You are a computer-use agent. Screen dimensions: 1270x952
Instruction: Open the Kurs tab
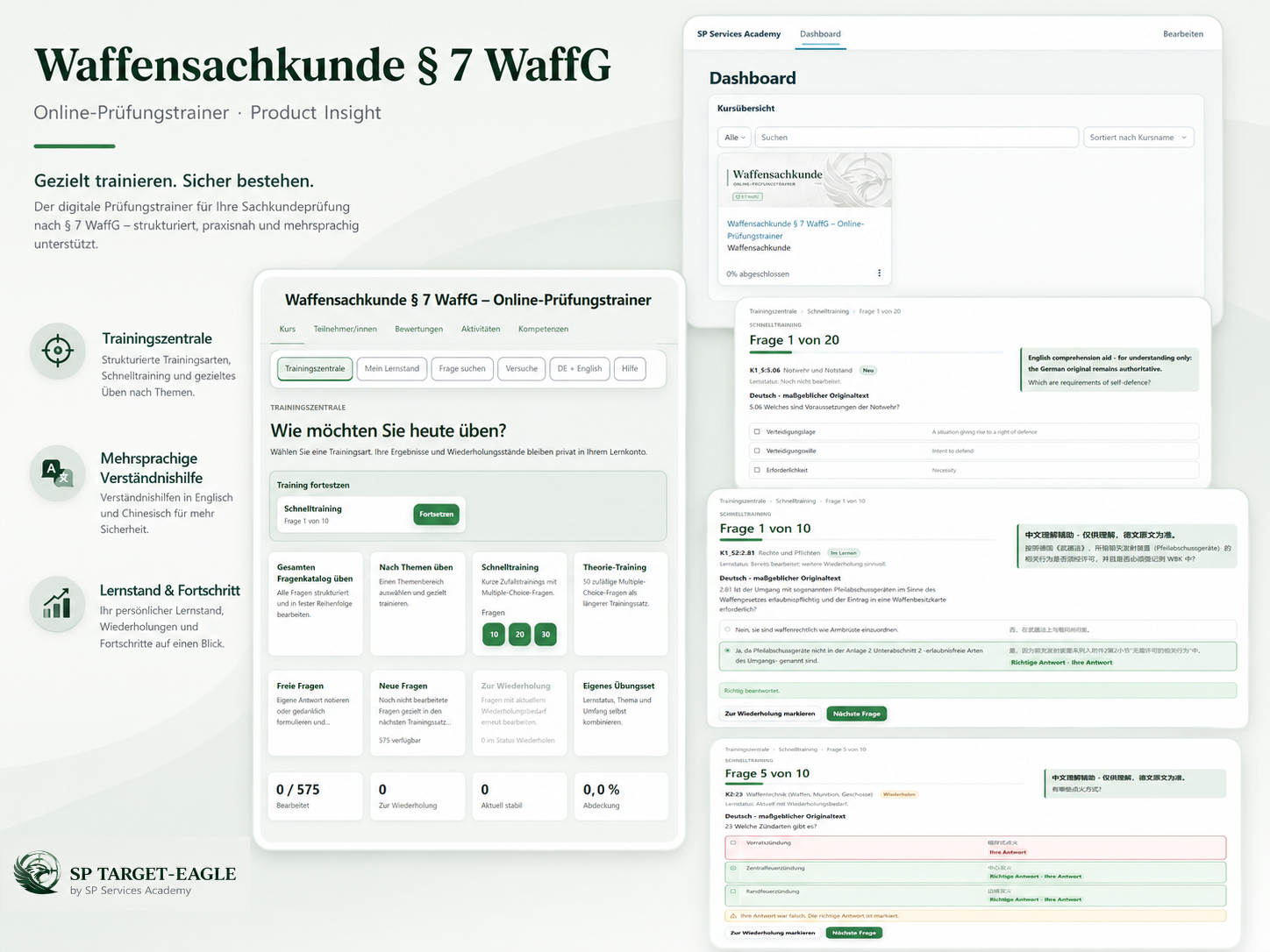pyautogui.click(x=288, y=329)
